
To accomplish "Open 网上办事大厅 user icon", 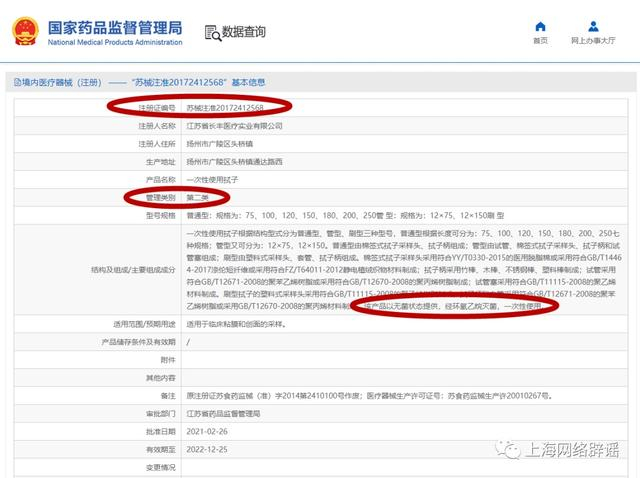I will [593, 27].
